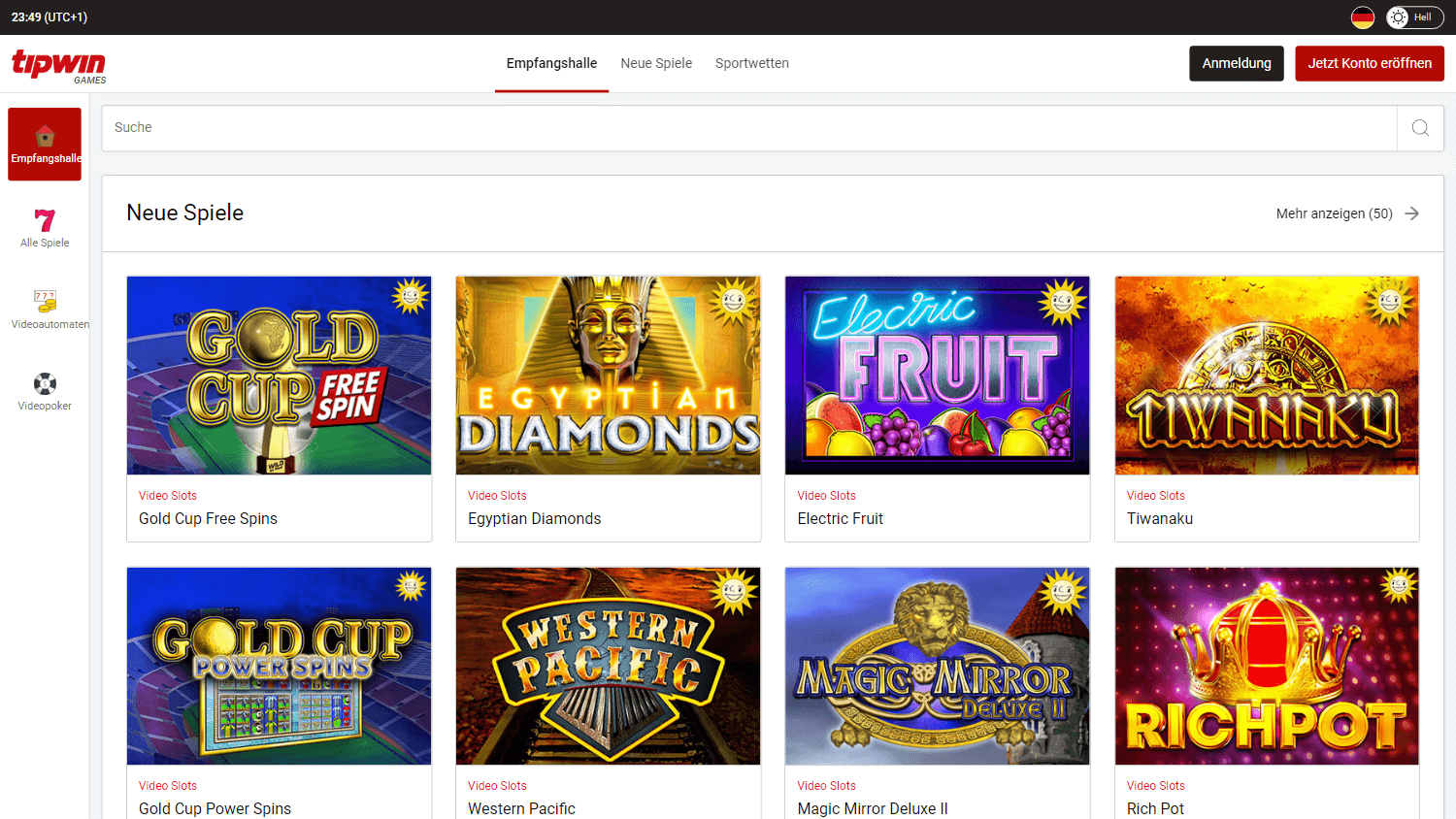Open Videopoker in the sidebar
Screen dimensions: 1456x819
coord(45,391)
